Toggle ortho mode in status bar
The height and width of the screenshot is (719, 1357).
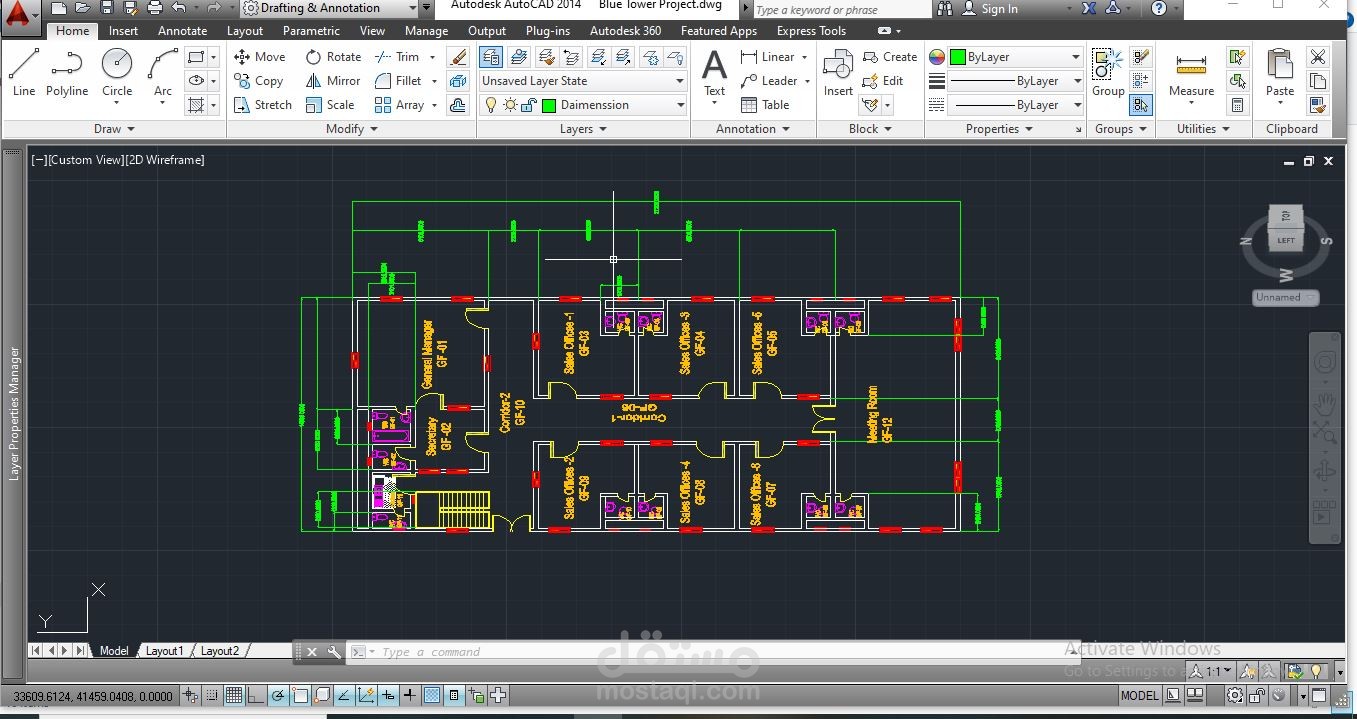[x=256, y=696]
